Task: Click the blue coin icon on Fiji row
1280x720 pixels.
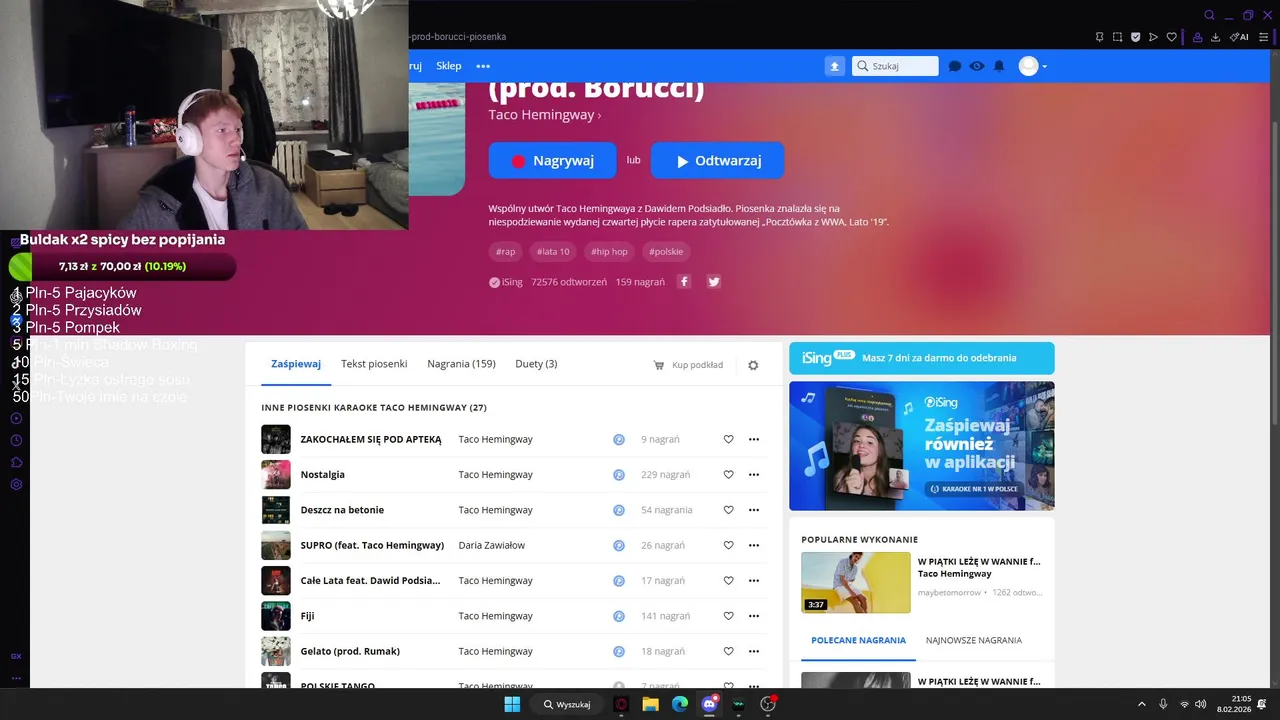Action: pyautogui.click(x=619, y=616)
